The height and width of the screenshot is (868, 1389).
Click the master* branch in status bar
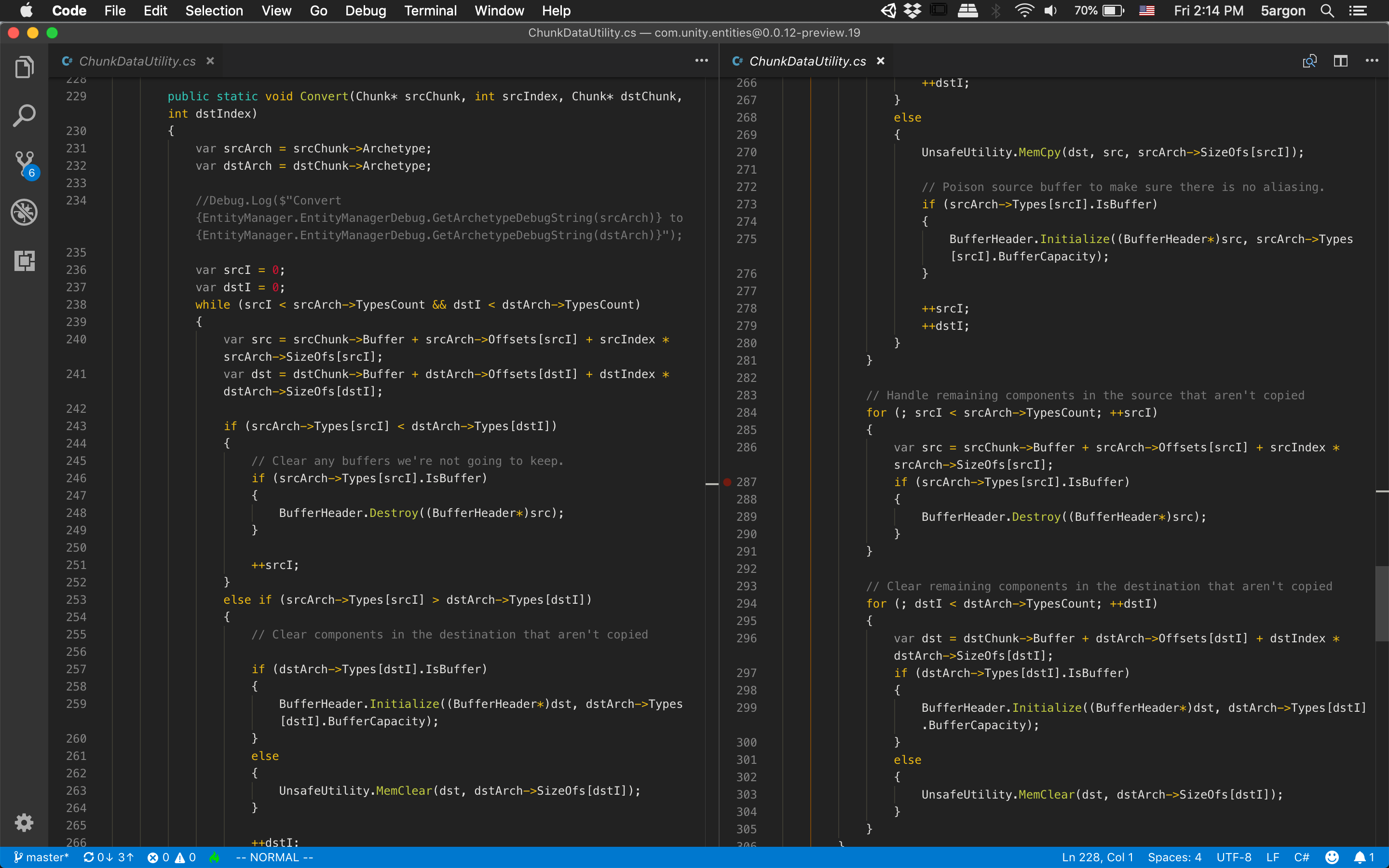(x=41, y=857)
